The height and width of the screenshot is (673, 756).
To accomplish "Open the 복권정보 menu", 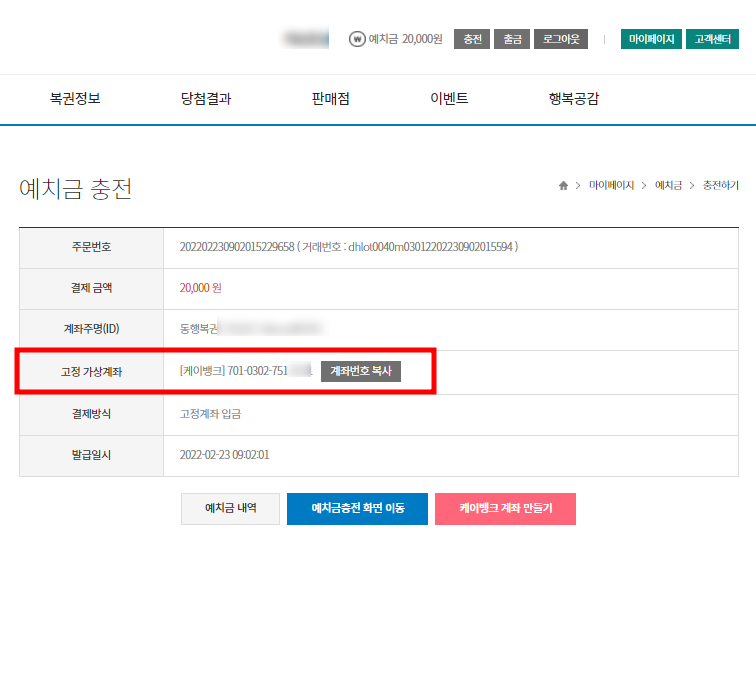I will pyautogui.click(x=75, y=98).
